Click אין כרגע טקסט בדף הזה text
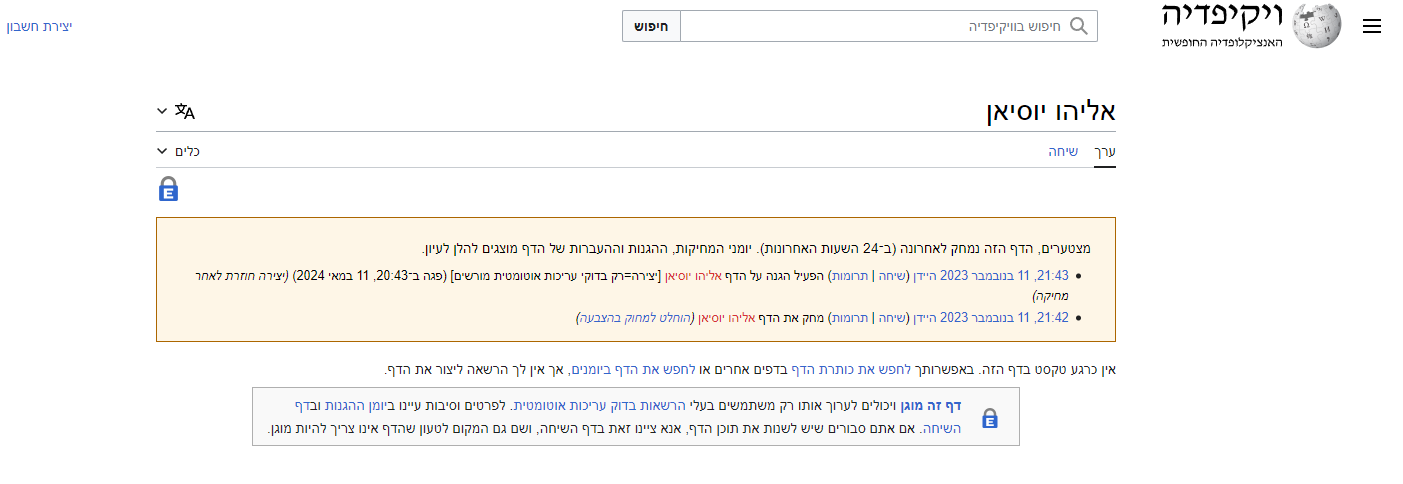Viewport: 1403px width, 484px height. [1051, 371]
